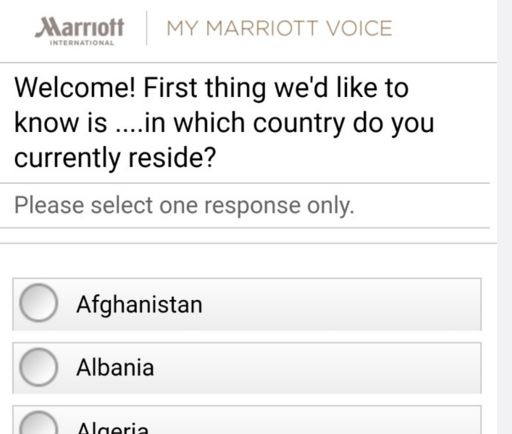This screenshot has width=512, height=434.
Task: Click the stylized M of the Marriott wordmark
Action: click(47, 27)
